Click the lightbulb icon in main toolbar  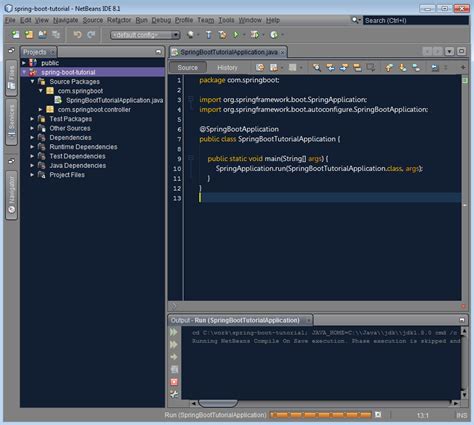coord(190,34)
